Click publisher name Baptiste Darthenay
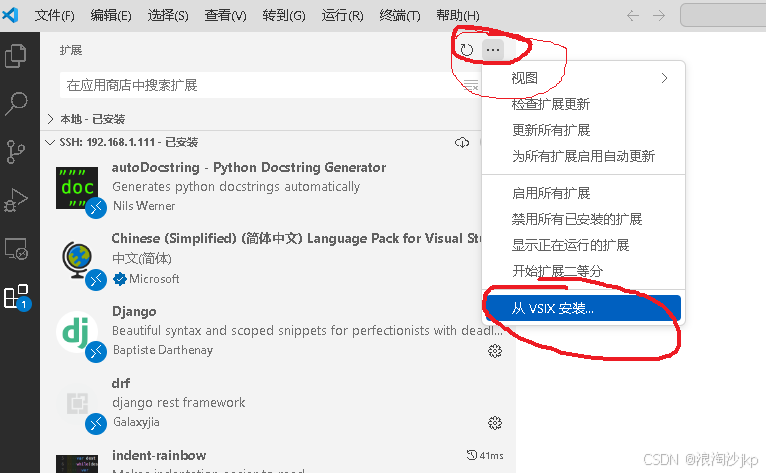This screenshot has height=473, width=766. coord(163,350)
